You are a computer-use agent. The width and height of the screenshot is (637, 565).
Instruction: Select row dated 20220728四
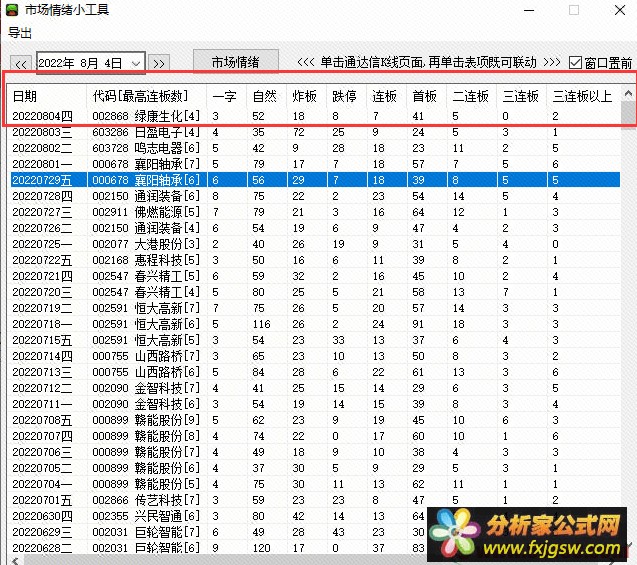[x=313, y=196]
